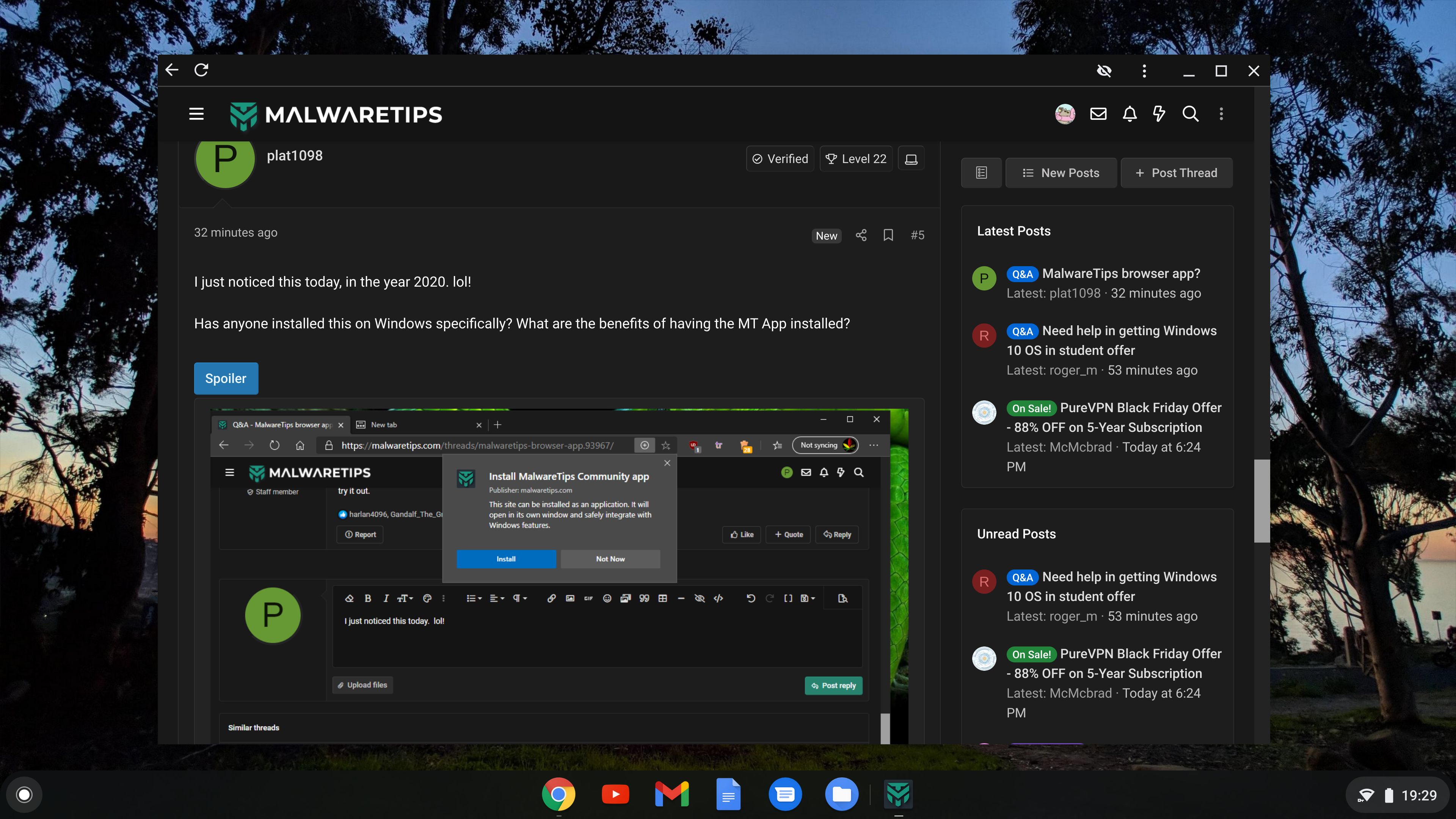Share post #5 via share icon

coord(861,235)
